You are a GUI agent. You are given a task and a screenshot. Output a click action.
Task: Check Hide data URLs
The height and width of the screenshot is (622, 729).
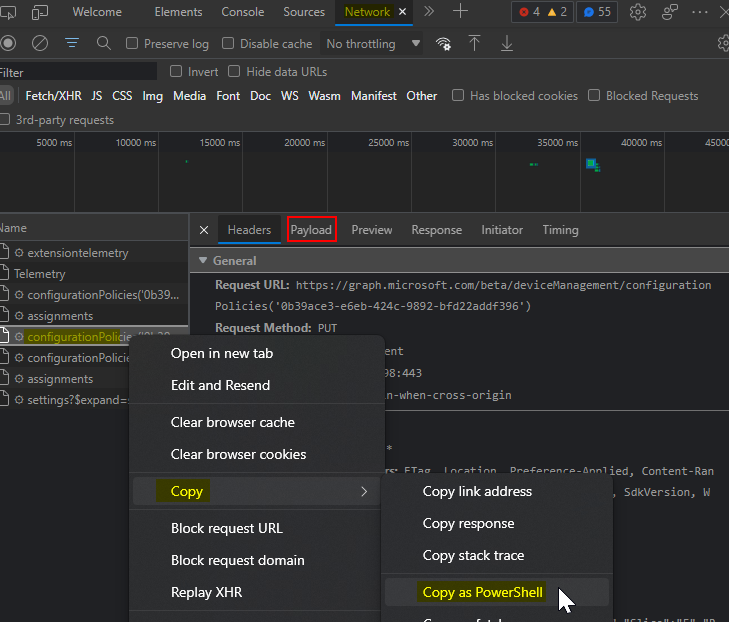click(x=234, y=71)
